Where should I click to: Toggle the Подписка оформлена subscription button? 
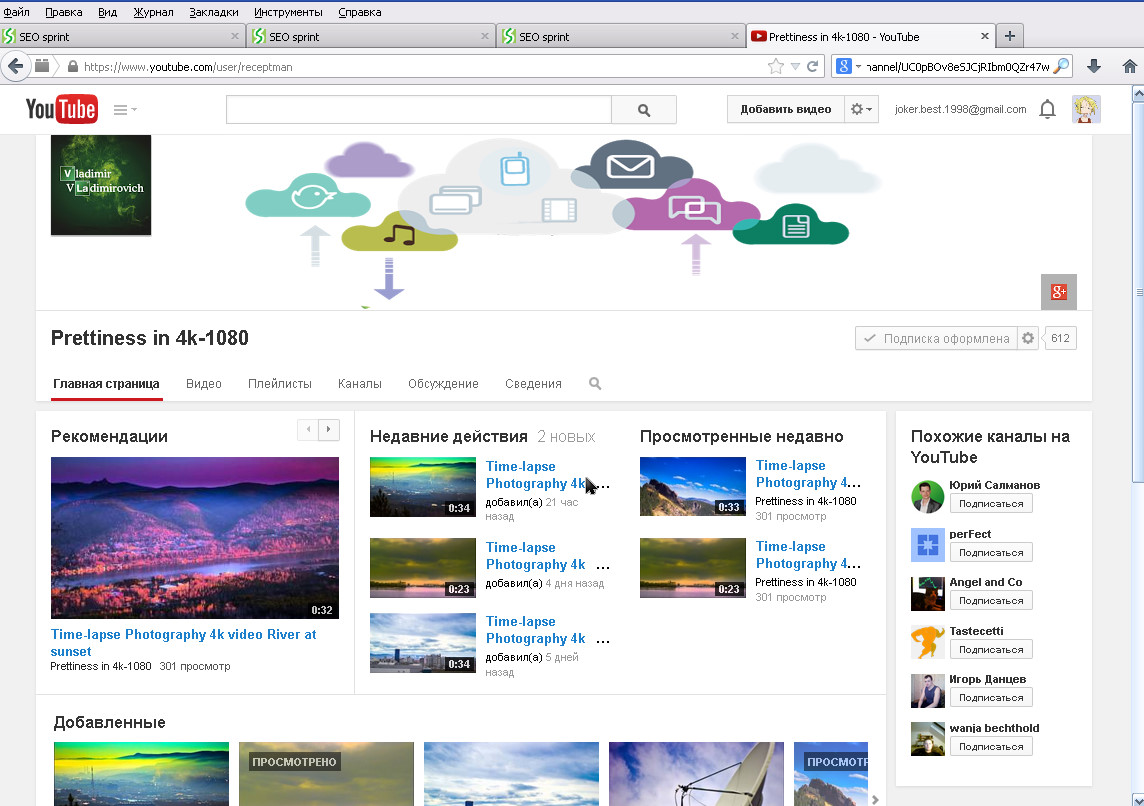(x=937, y=338)
